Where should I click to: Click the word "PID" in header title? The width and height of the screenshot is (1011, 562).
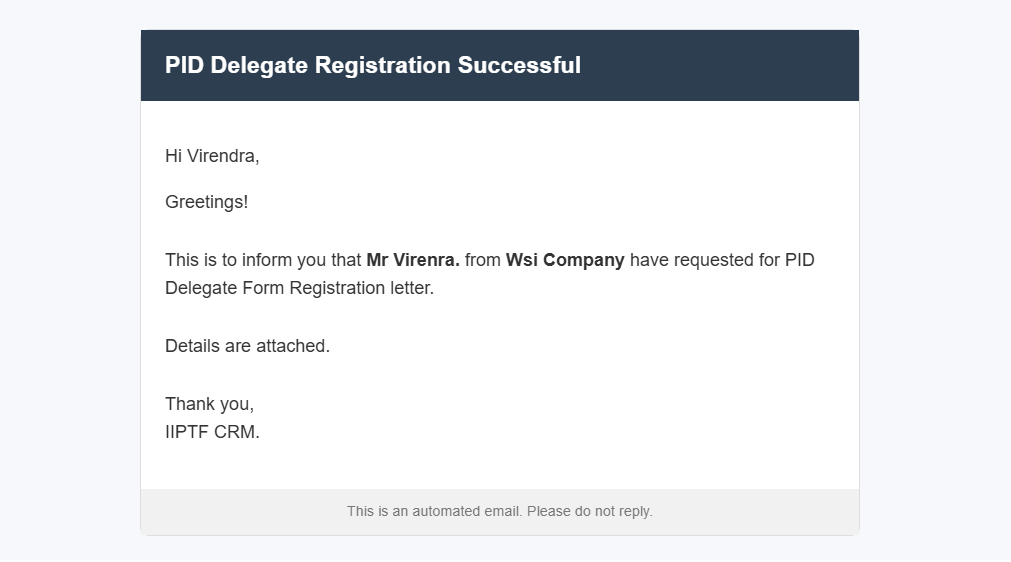click(x=185, y=66)
